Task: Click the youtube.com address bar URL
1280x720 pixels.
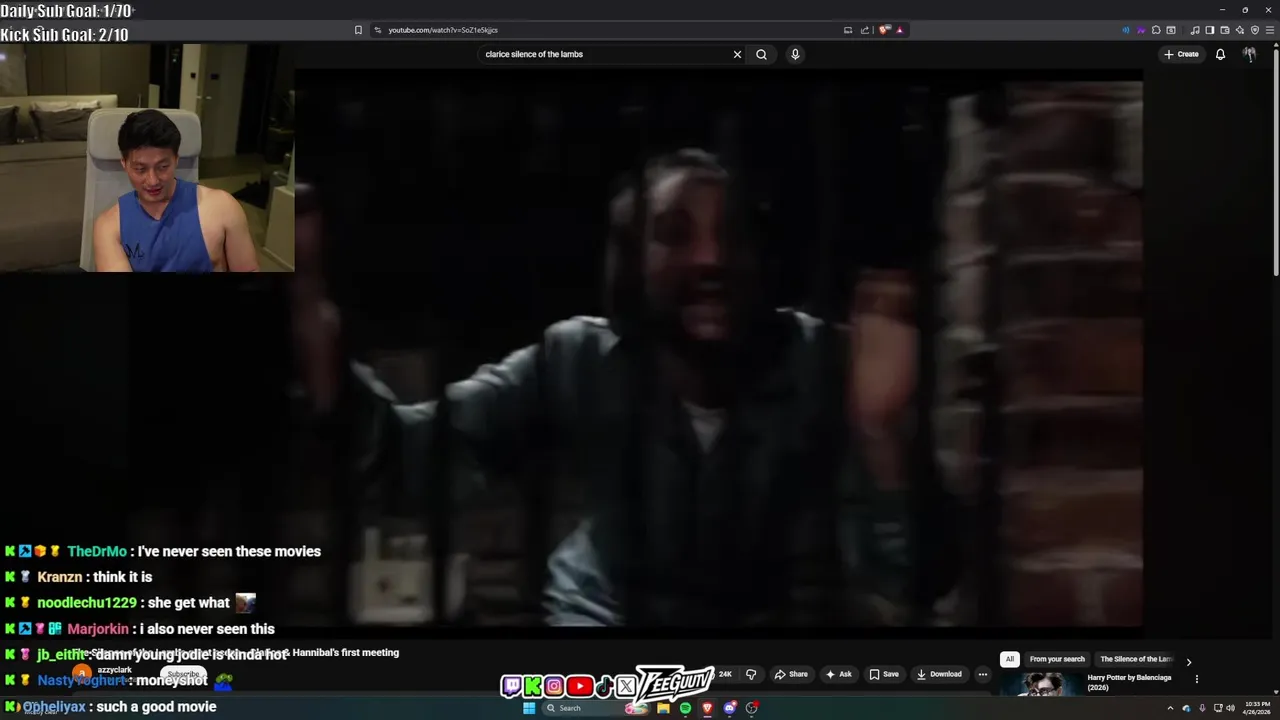Action: [x=443, y=30]
